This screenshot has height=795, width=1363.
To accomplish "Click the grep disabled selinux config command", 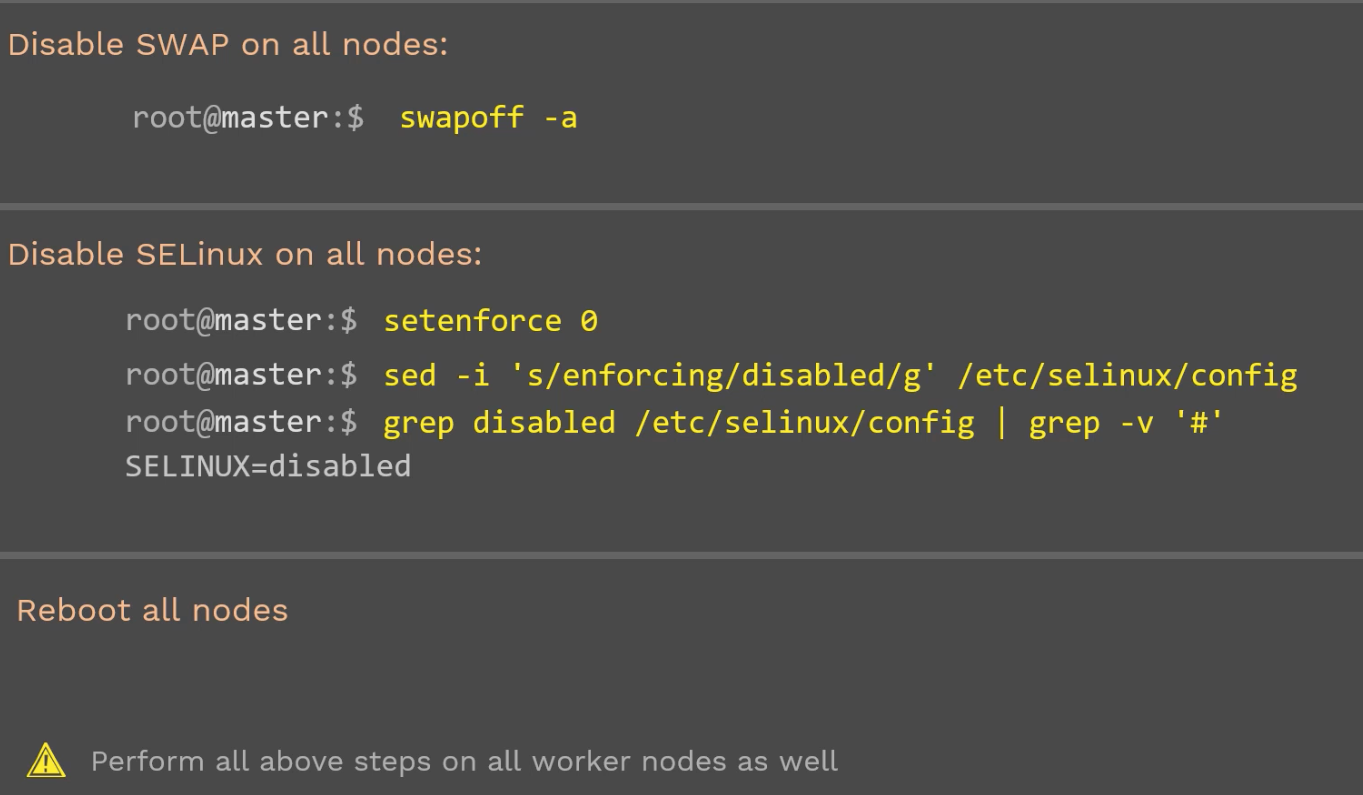I will (x=803, y=423).
